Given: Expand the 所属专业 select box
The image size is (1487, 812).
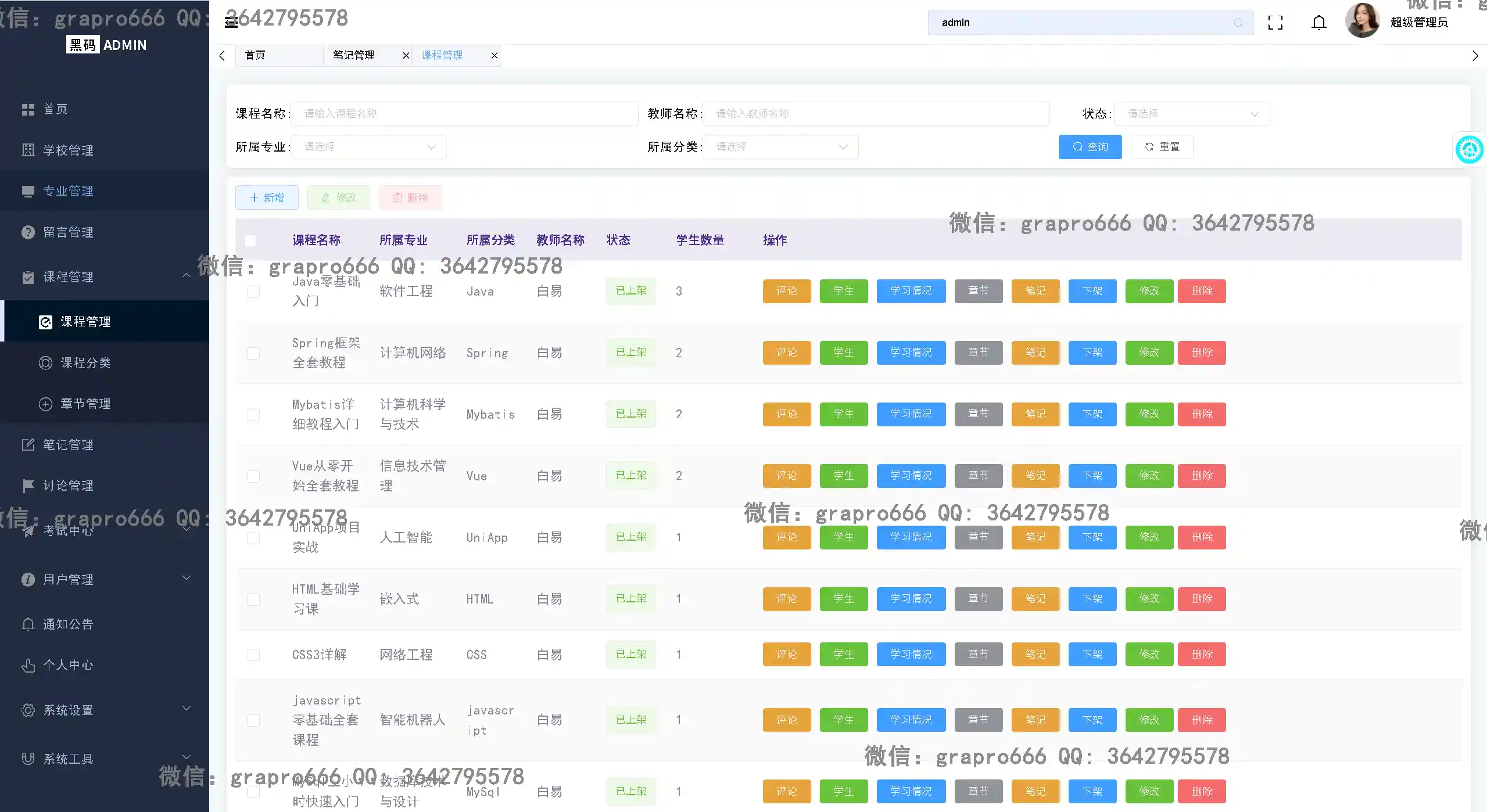Looking at the screenshot, I should point(368,147).
